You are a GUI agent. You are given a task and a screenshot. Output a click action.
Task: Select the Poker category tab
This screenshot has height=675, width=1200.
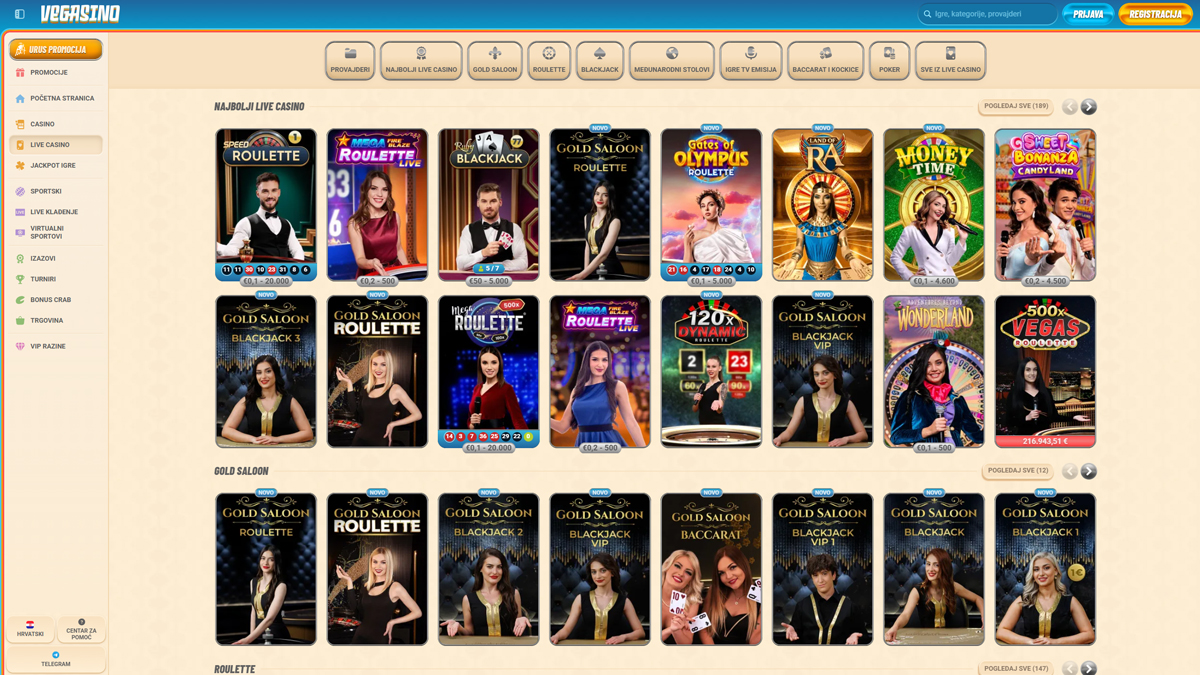point(889,60)
